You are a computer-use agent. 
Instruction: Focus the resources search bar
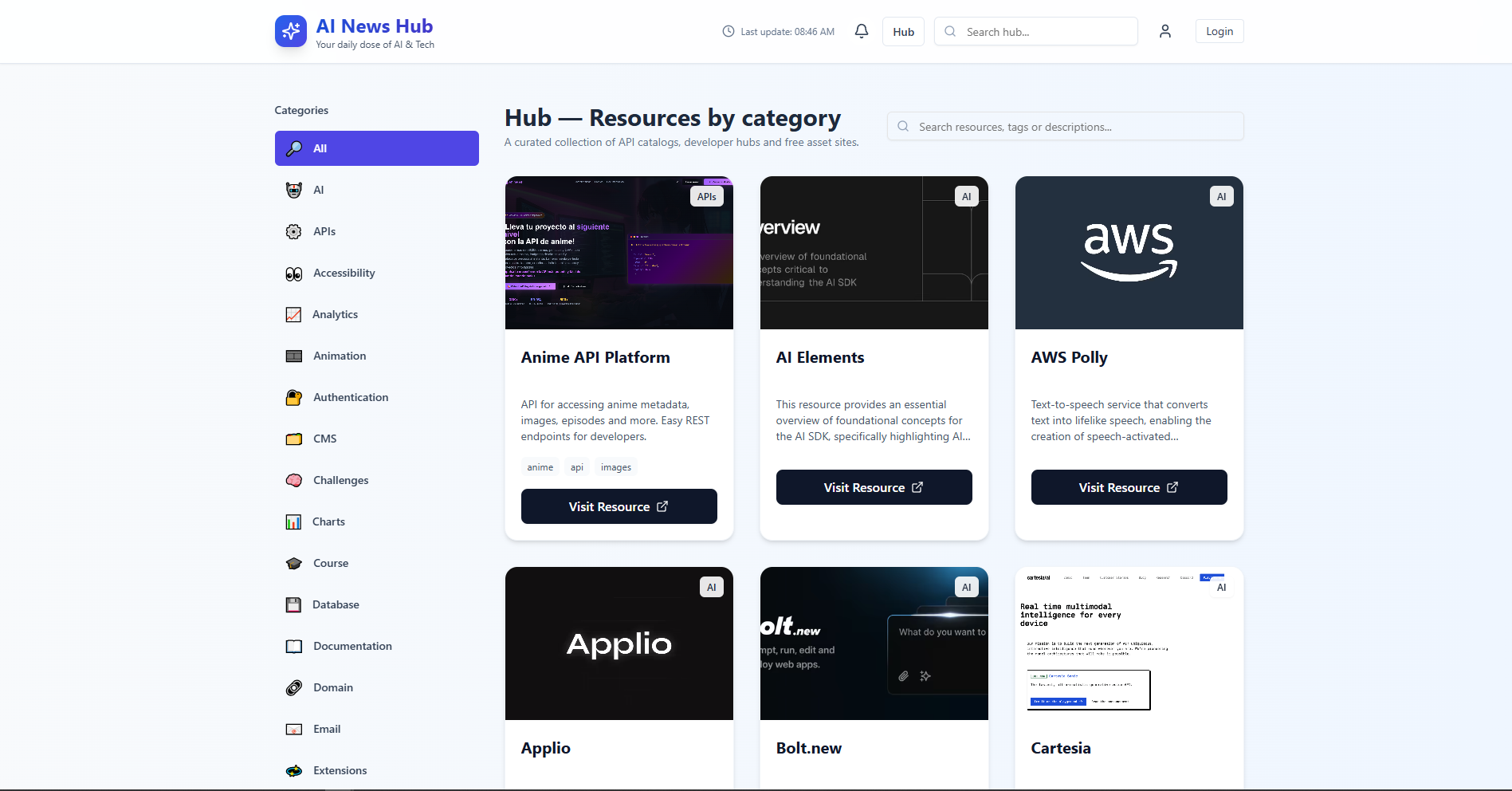(1065, 126)
